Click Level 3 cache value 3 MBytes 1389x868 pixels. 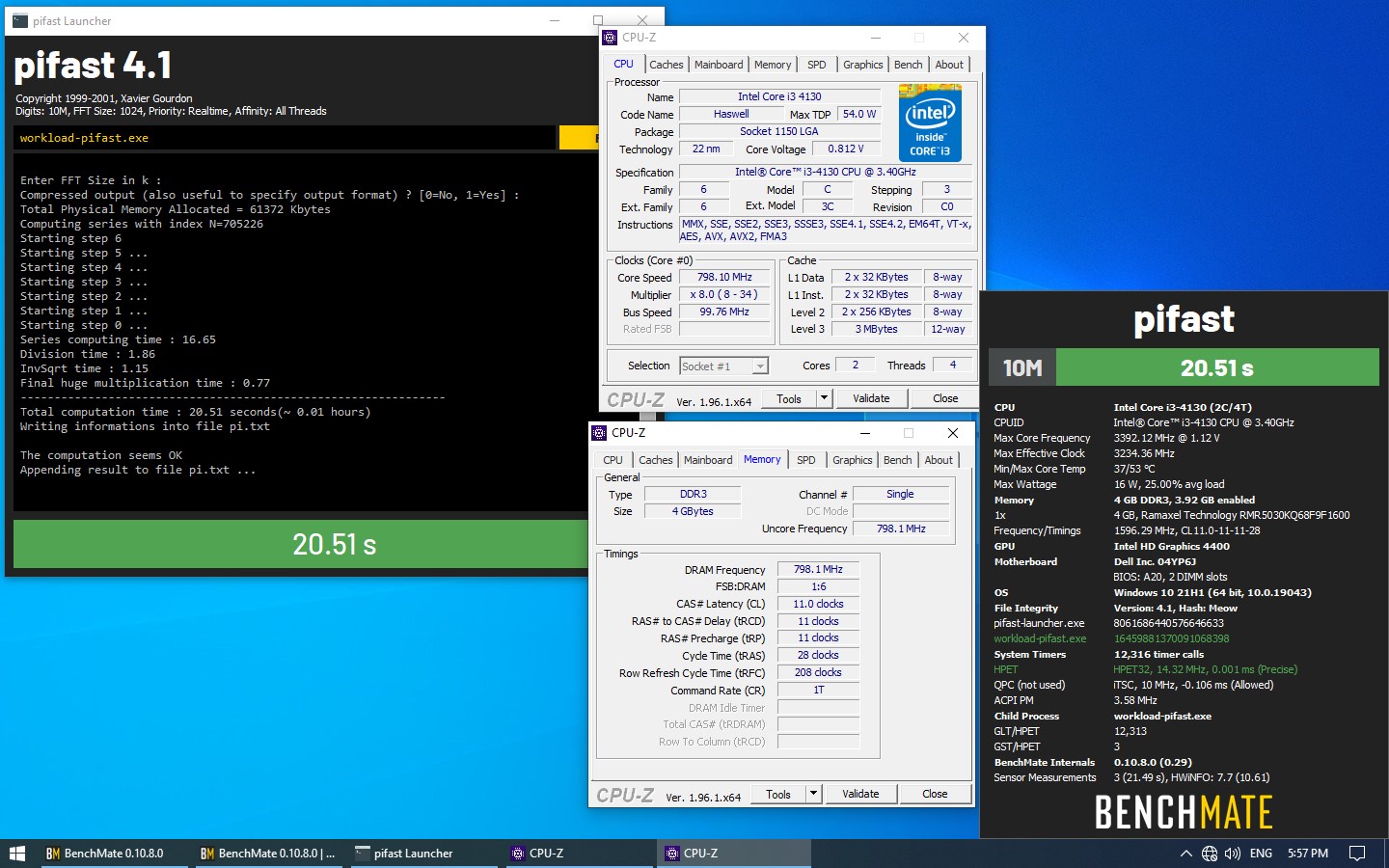[x=876, y=329]
